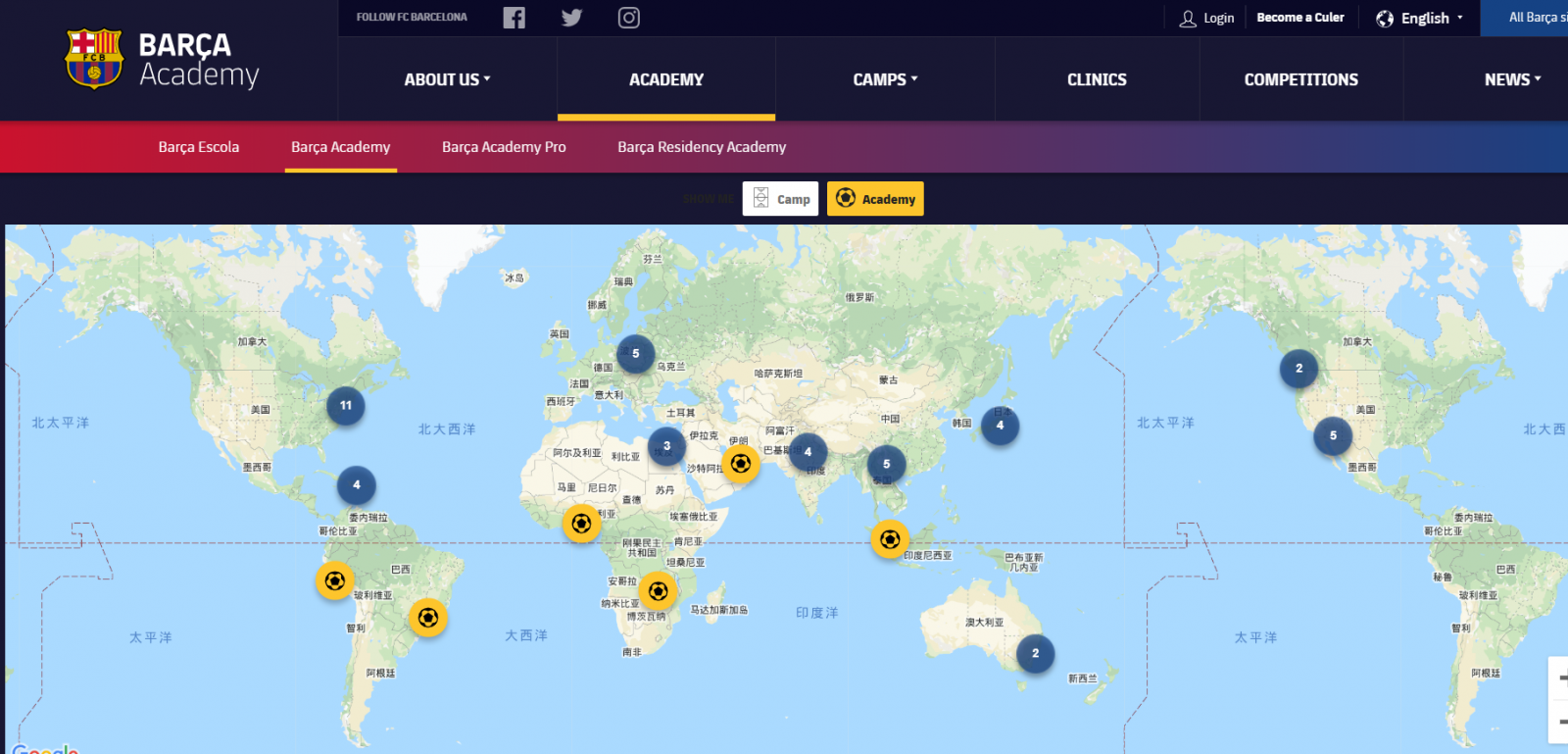Open the English language dropdown
The height and width of the screenshot is (754, 1568).
[1419, 19]
